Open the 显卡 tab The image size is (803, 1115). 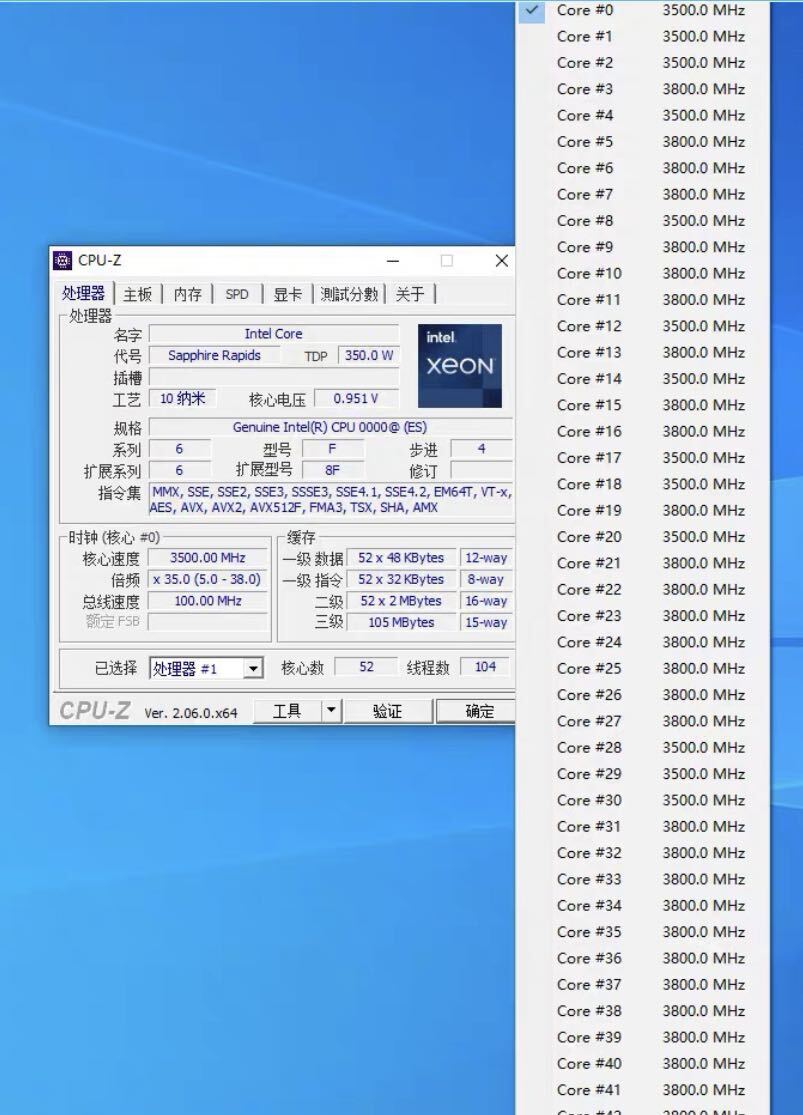[x=287, y=294]
